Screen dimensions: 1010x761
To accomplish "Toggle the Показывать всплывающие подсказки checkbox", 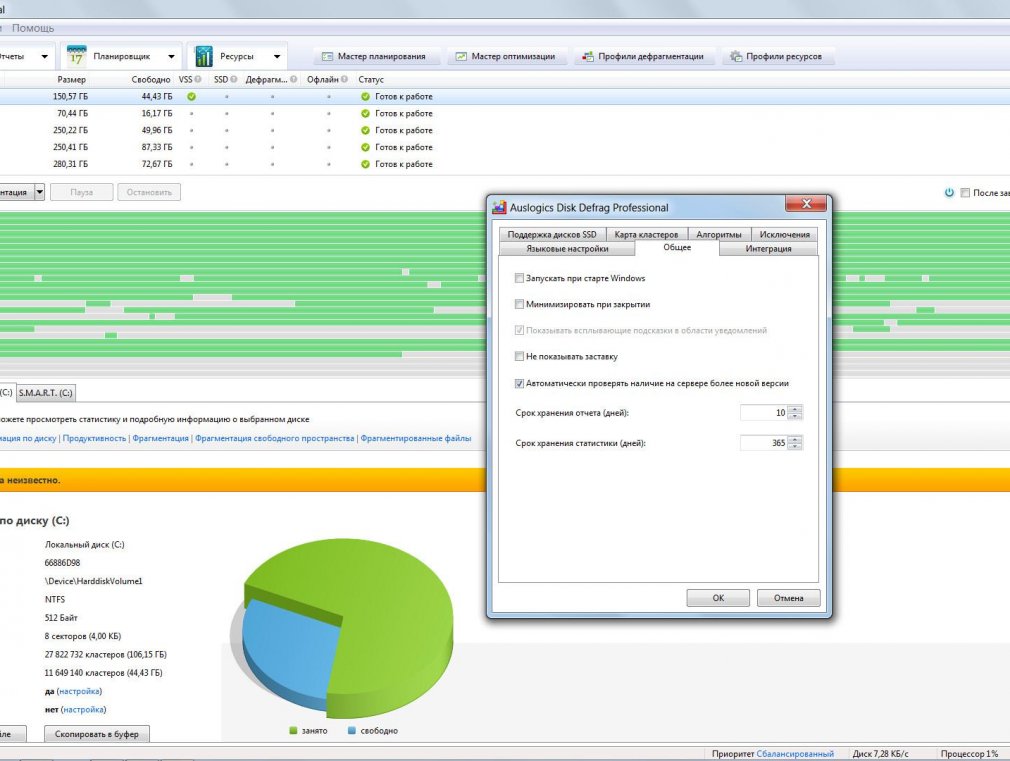I will click(x=519, y=331).
